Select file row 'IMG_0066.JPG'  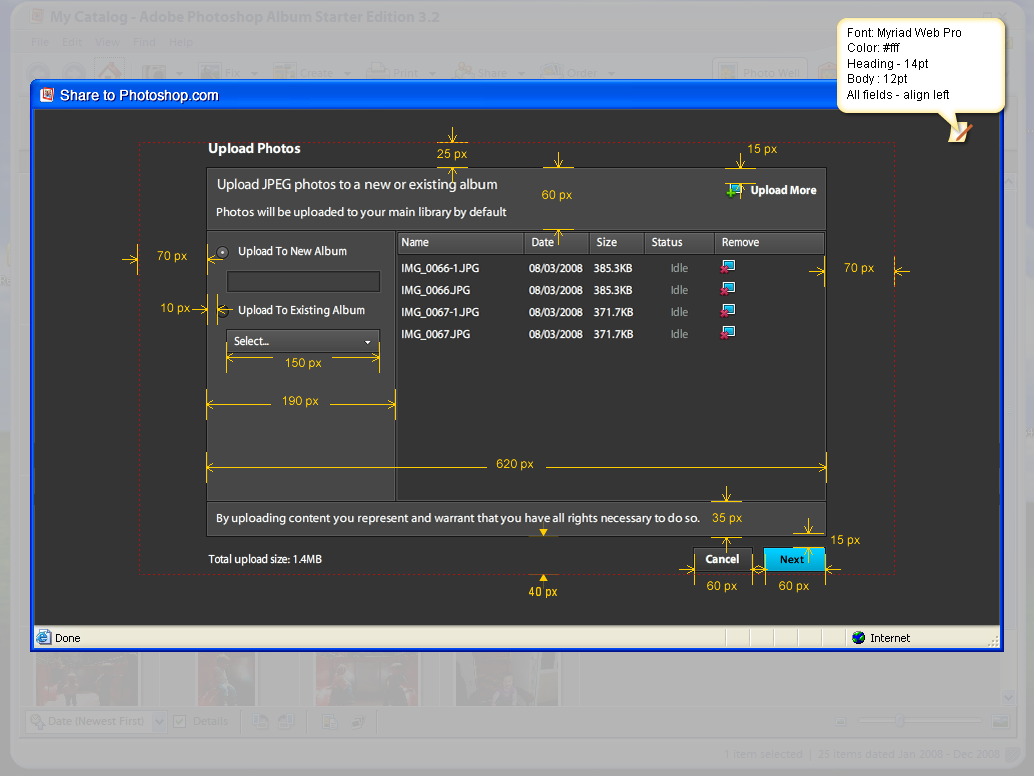[x=610, y=290]
